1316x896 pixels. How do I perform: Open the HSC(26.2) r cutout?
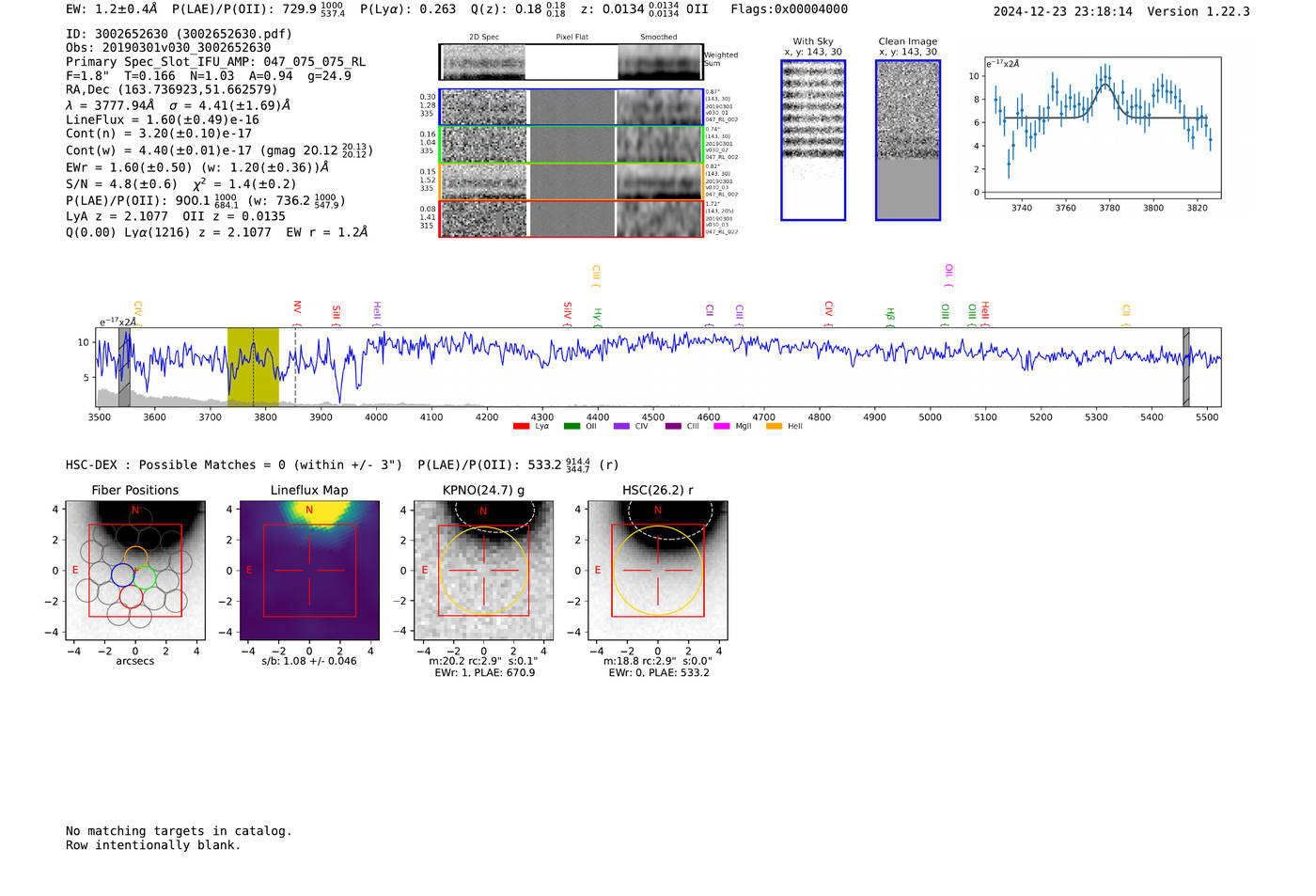click(x=657, y=571)
